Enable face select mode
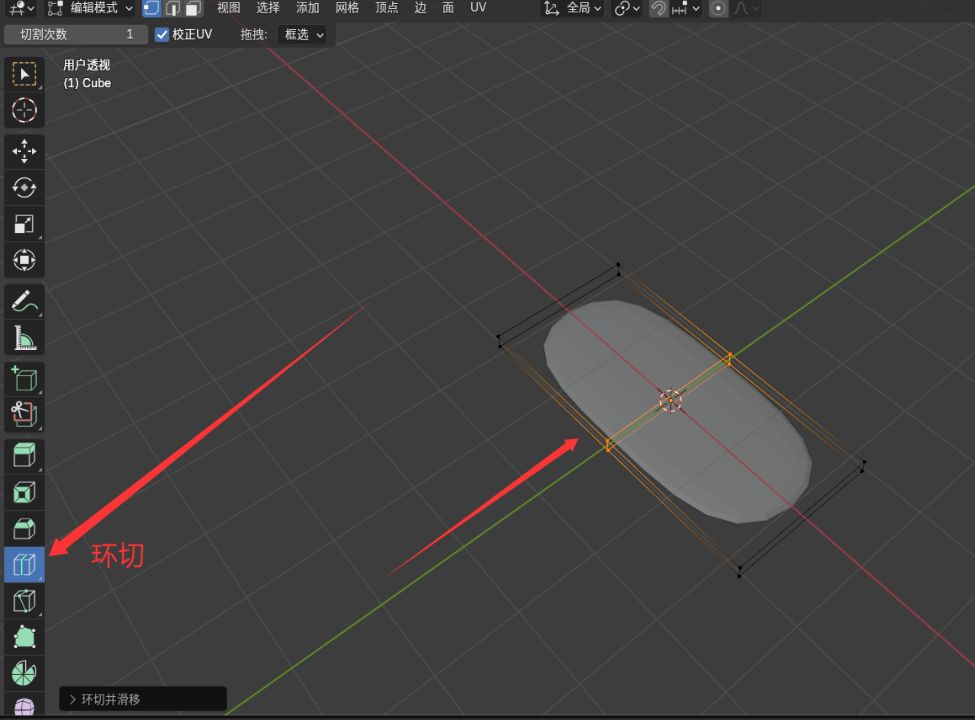 (193, 8)
